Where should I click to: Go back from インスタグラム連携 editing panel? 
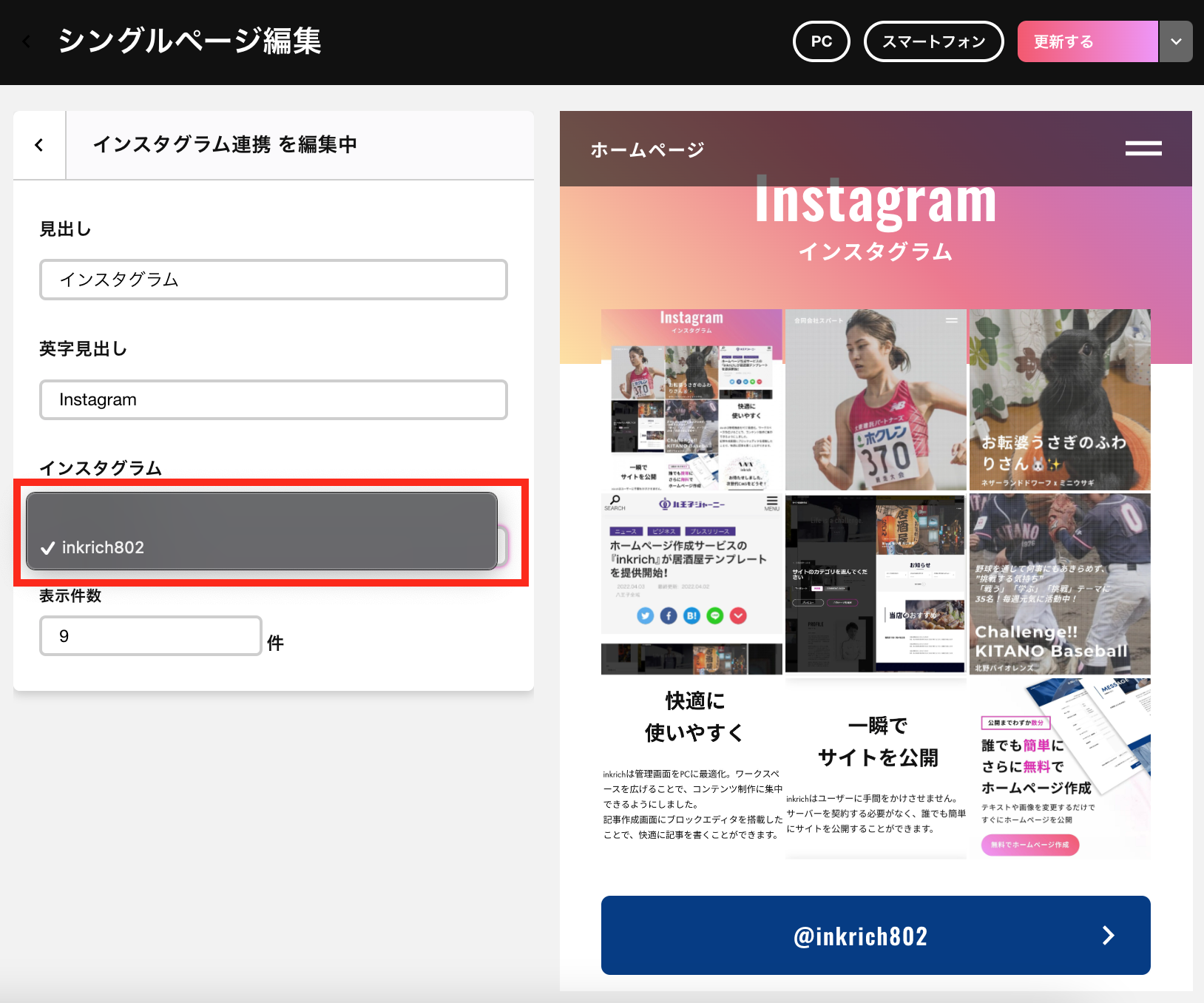point(39,145)
